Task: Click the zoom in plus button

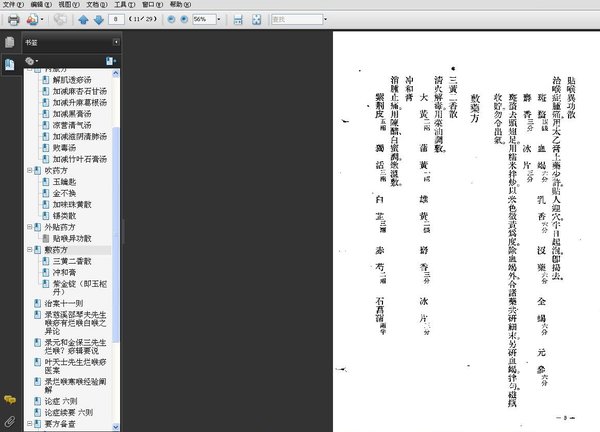Action: [184, 19]
